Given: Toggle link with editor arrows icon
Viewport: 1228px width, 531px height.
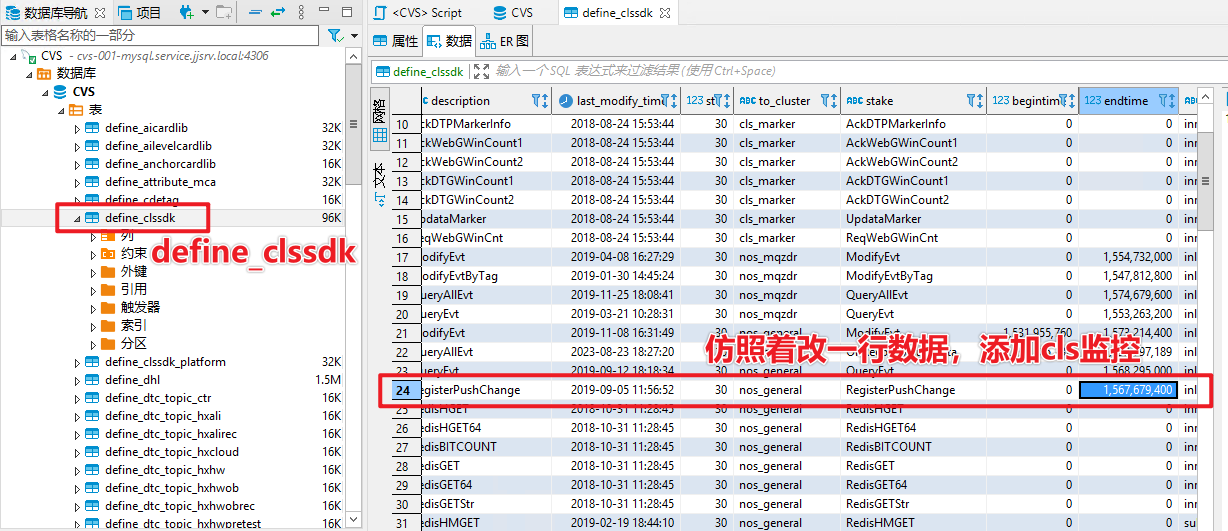Looking at the screenshot, I should [x=278, y=12].
